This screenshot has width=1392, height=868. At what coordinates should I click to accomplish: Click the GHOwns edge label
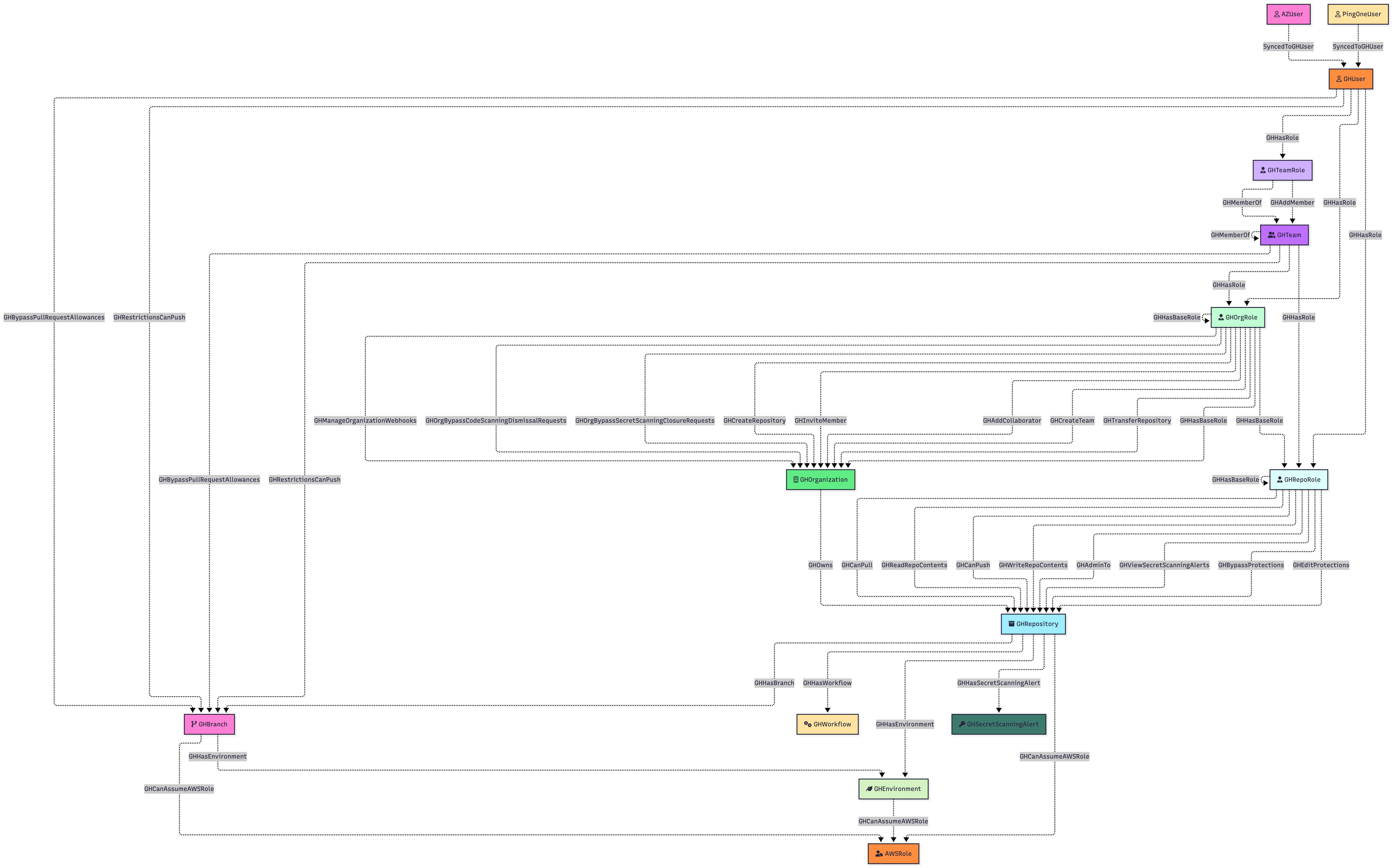[x=820, y=565]
